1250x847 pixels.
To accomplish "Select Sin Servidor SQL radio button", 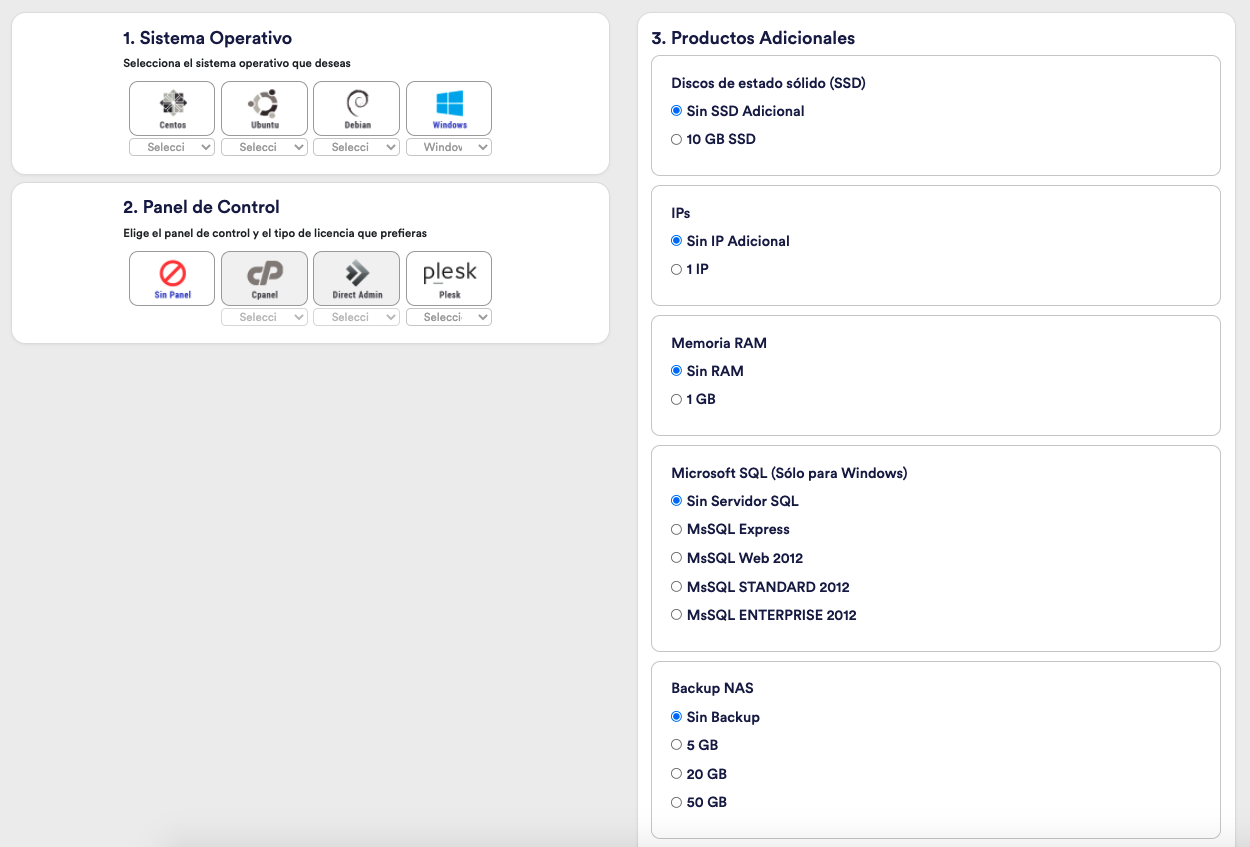I will (677, 501).
